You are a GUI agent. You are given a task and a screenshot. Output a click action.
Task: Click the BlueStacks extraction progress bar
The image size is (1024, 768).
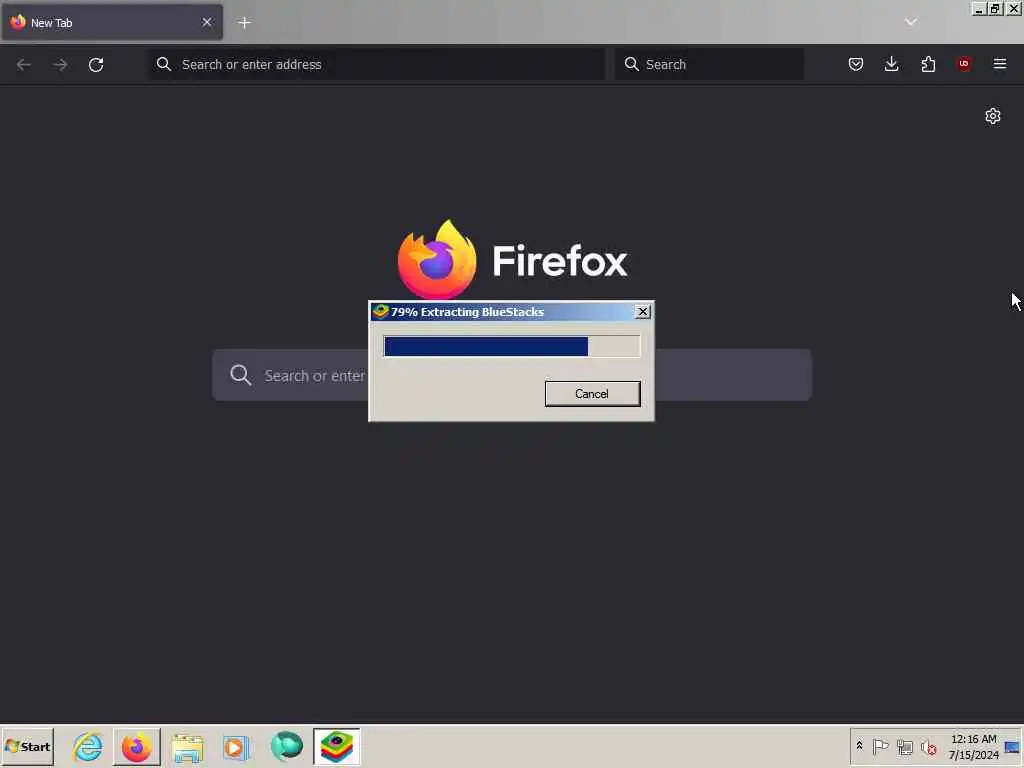(512, 346)
